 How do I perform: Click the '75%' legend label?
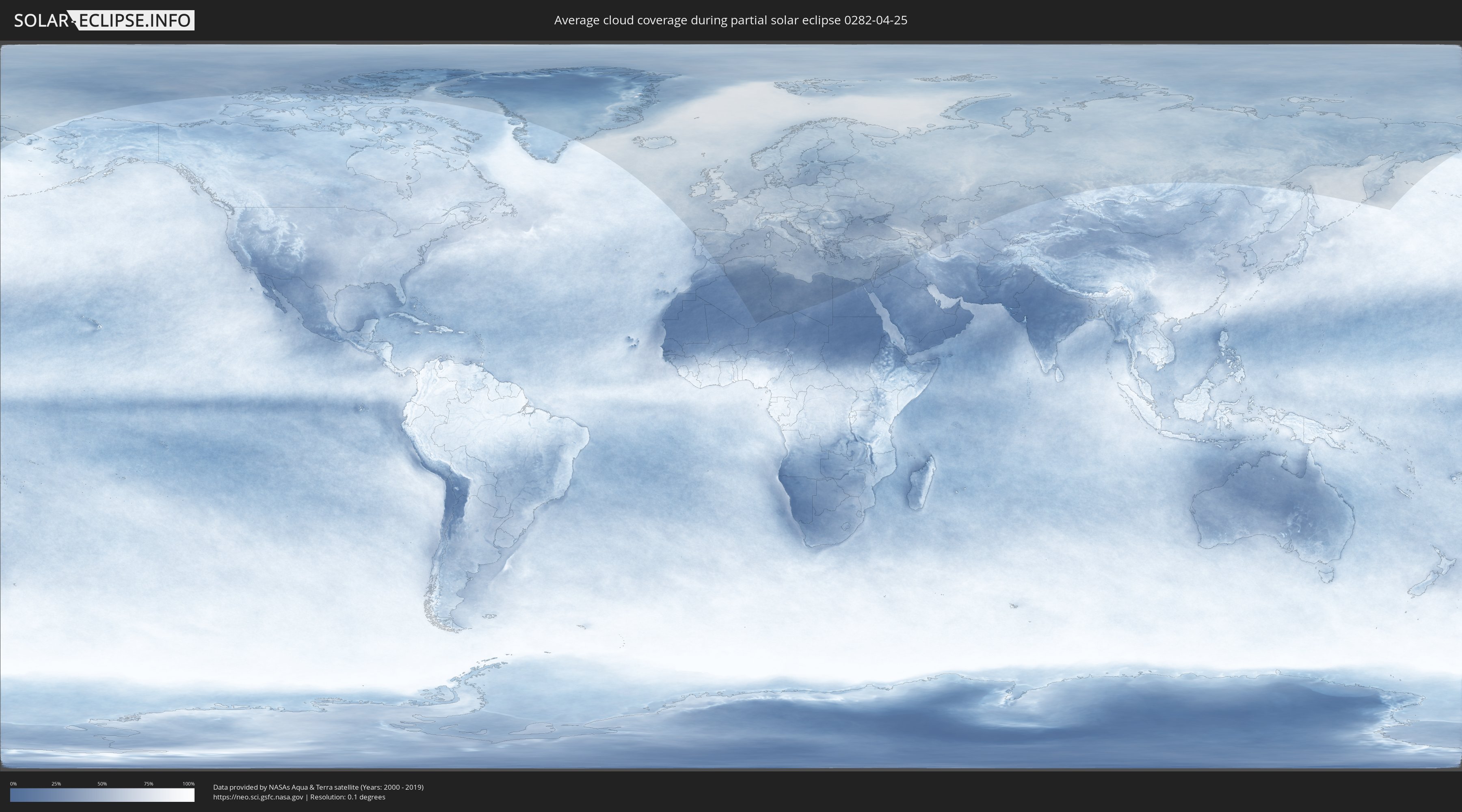148,784
